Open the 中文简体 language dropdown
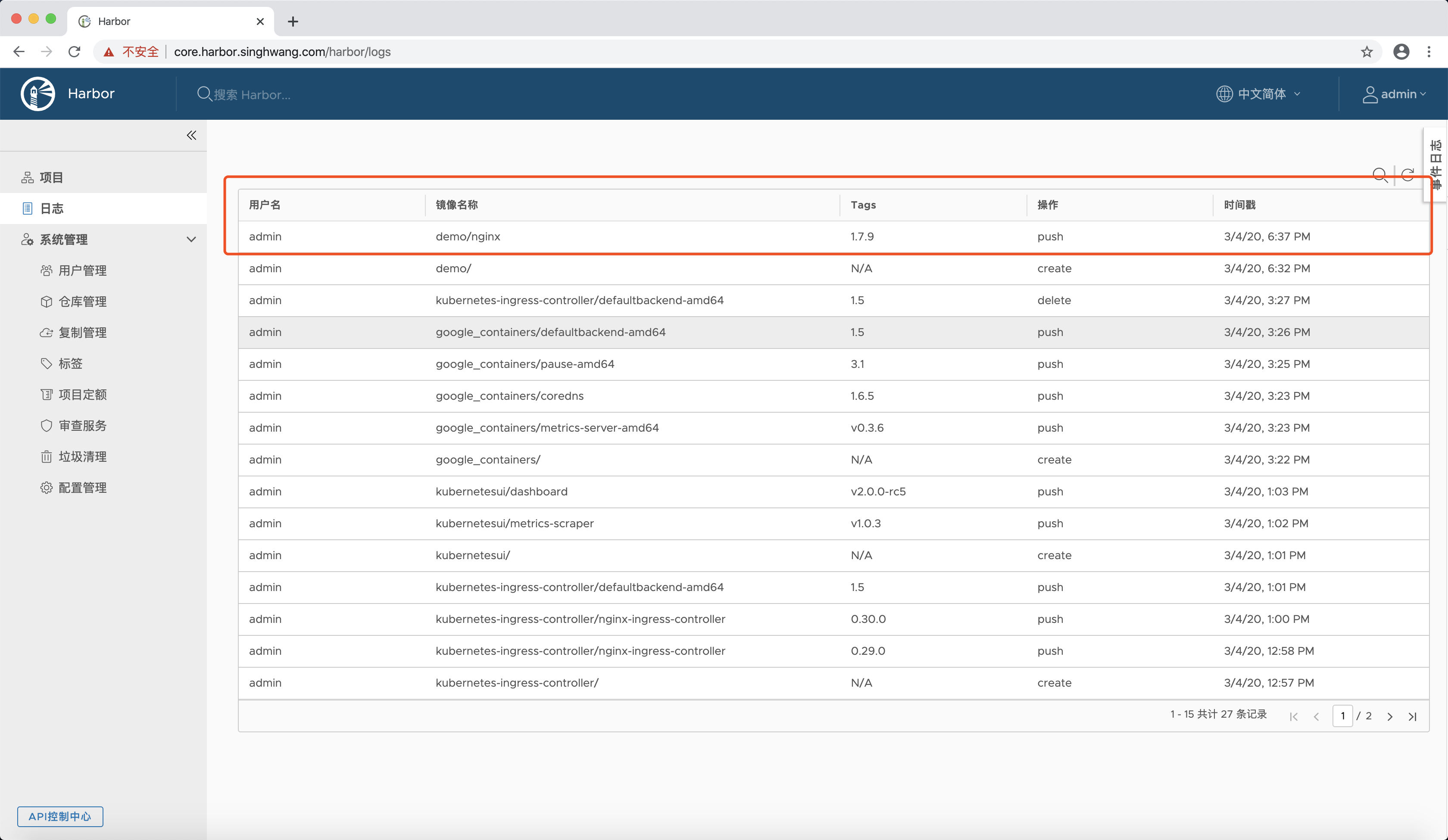The height and width of the screenshot is (840, 1448). pos(1258,93)
